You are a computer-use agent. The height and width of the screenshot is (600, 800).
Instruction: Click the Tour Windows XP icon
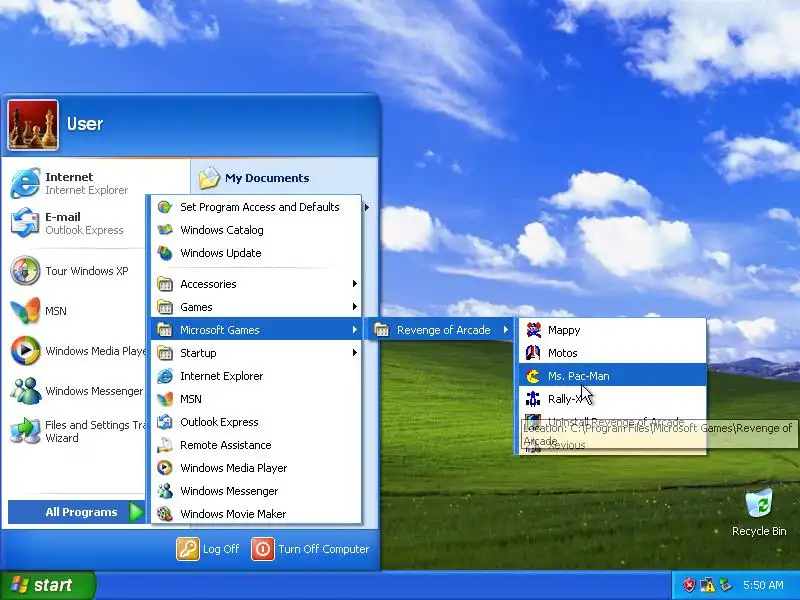(24, 270)
